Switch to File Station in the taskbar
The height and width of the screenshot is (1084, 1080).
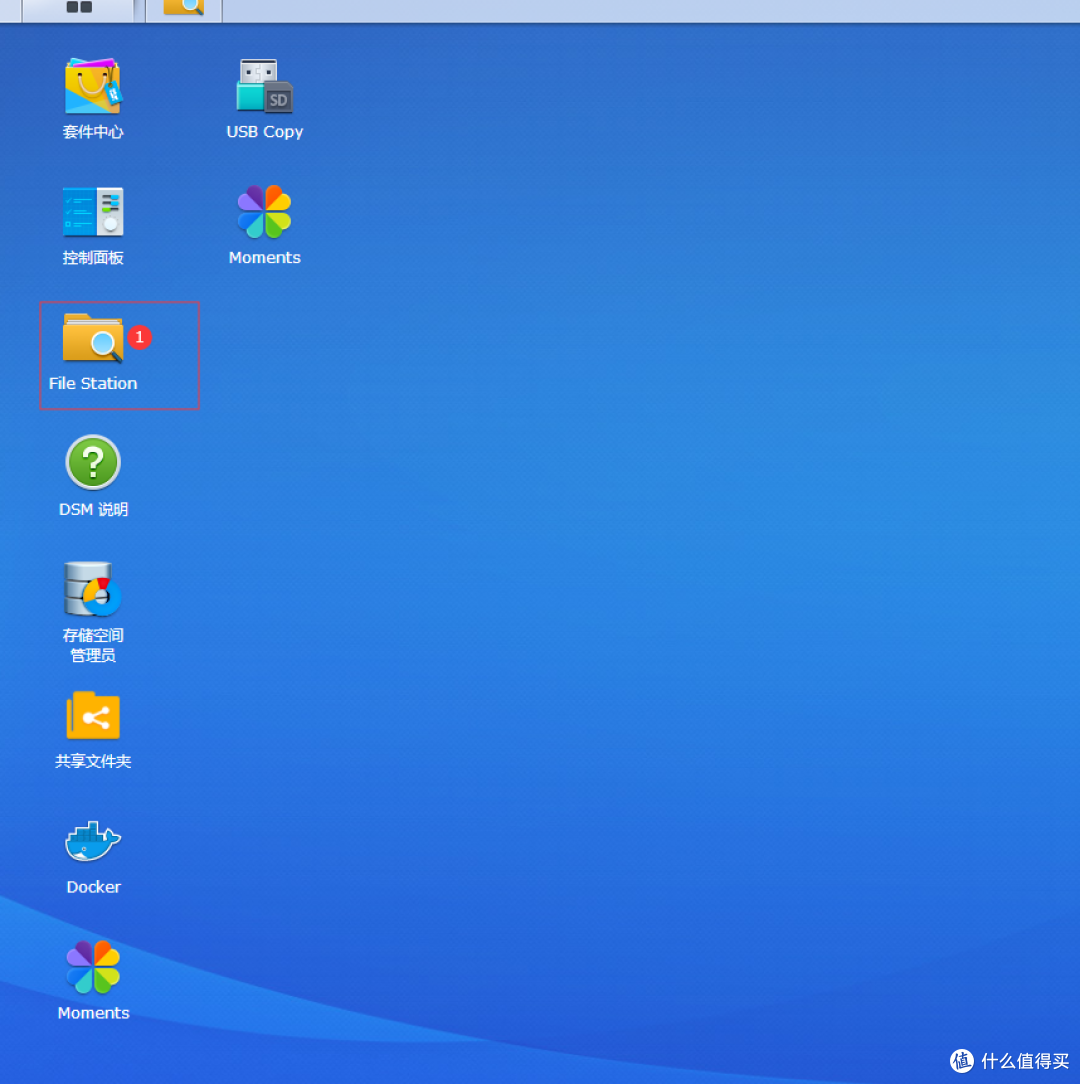click(183, 8)
